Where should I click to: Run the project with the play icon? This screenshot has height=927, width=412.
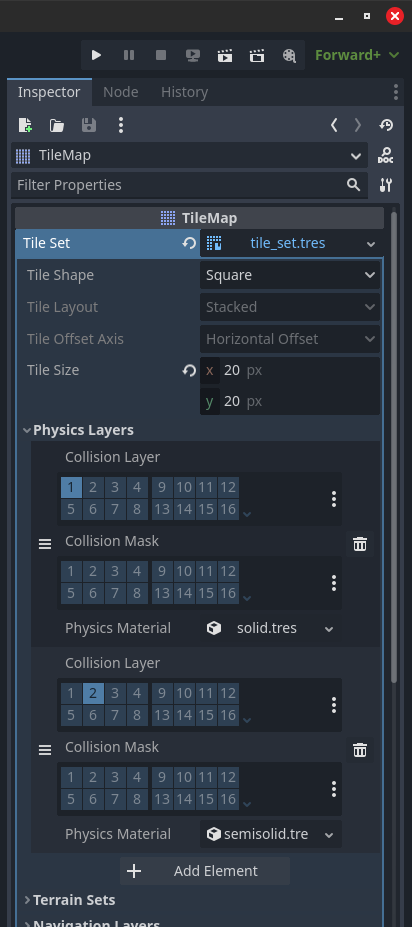(96, 55)
